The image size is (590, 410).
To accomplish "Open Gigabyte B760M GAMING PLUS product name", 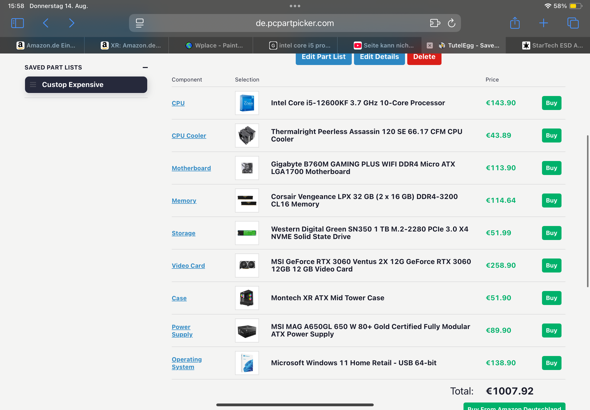I will click(x=363, y=168).
